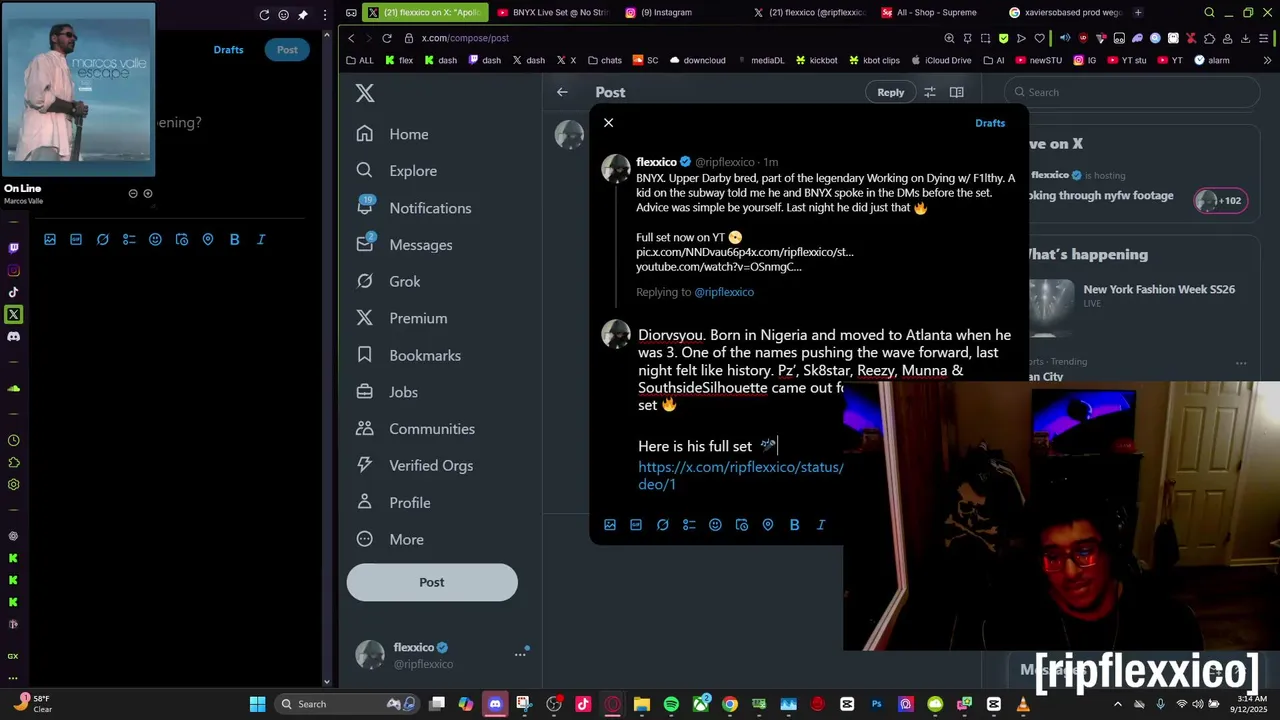This screenshot has width=1280, height=720.
Task: Open a new browser tab
Action: [x=1138, y=13]
